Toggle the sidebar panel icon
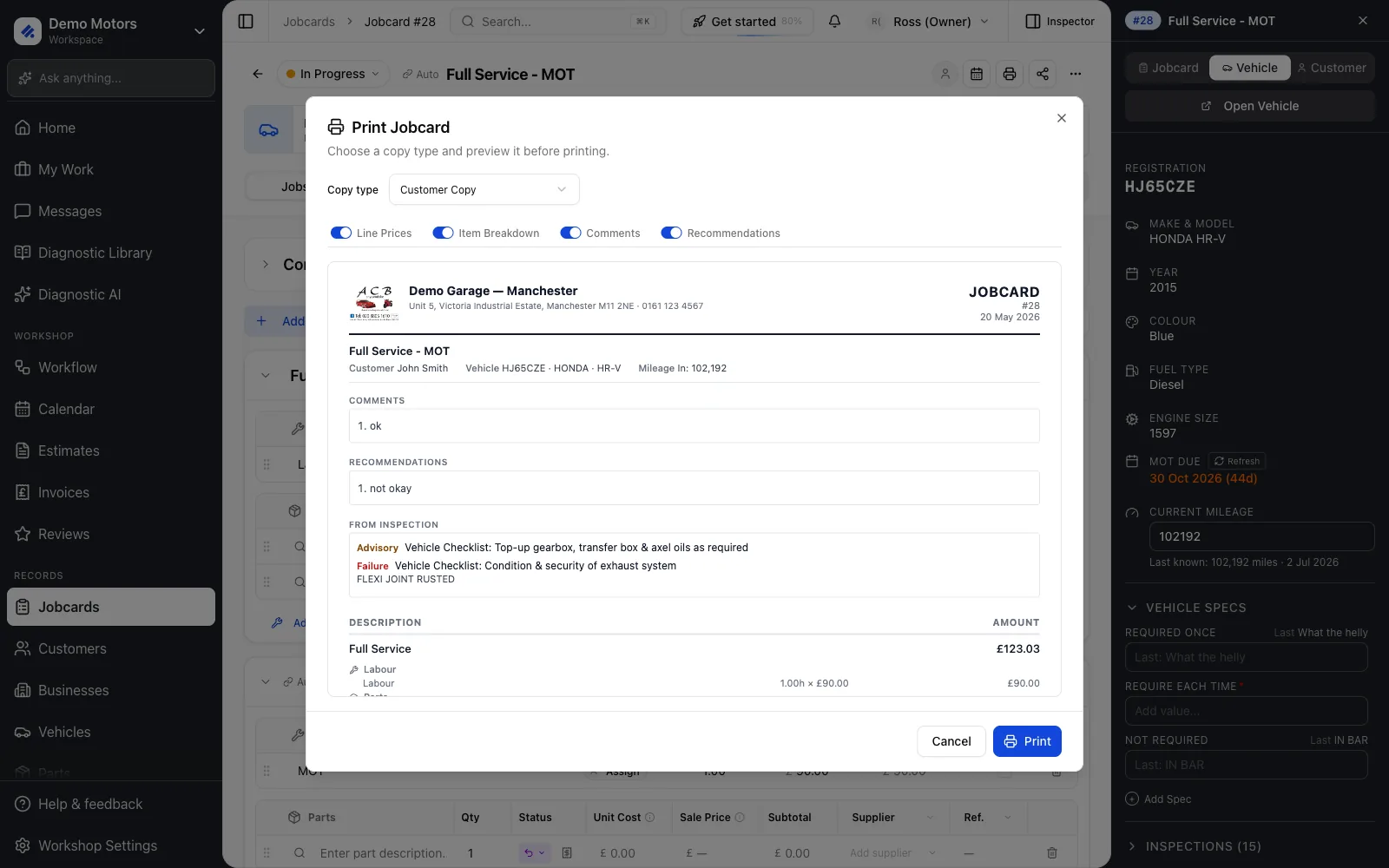This screenshot has width=1389, height=868. [246, 21]
